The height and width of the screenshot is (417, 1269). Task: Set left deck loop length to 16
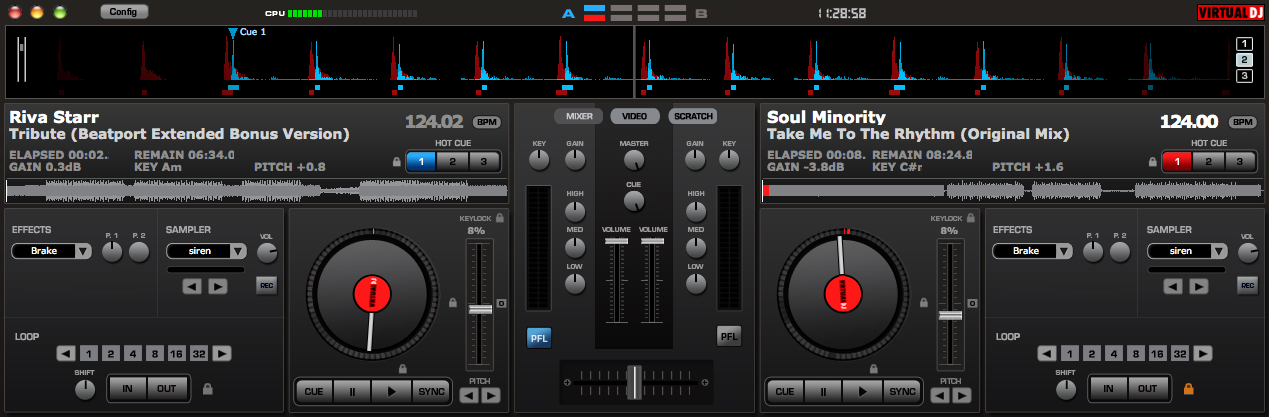click(175, 353)
